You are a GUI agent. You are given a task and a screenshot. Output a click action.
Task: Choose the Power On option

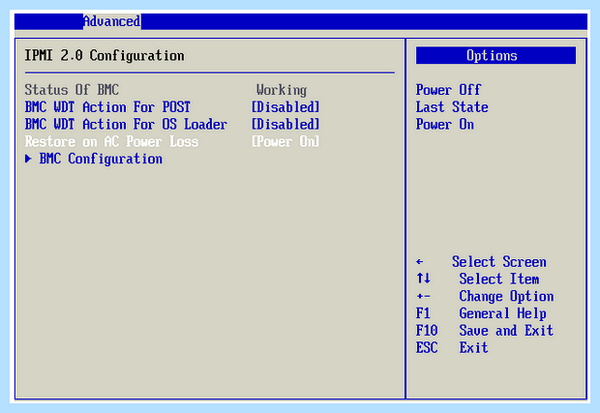[x=445, y=124]
